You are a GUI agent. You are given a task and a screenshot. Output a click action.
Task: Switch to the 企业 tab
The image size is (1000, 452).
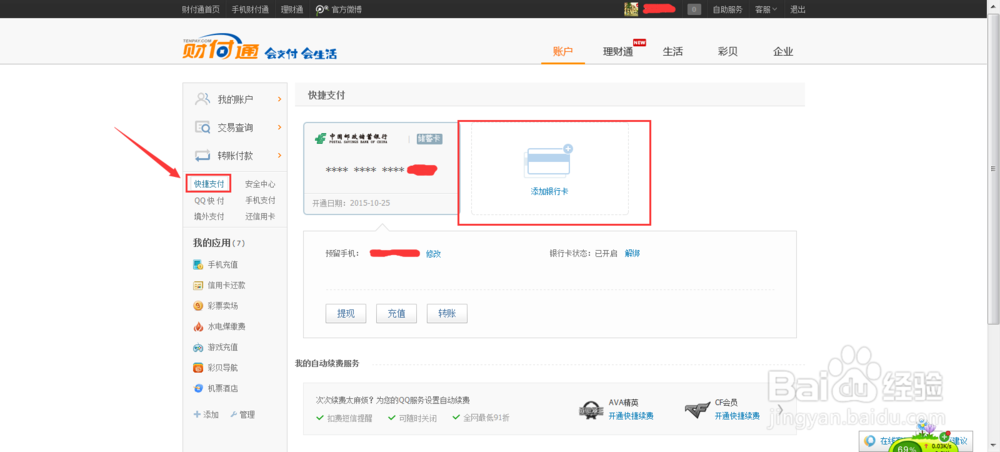pos(783,52)
